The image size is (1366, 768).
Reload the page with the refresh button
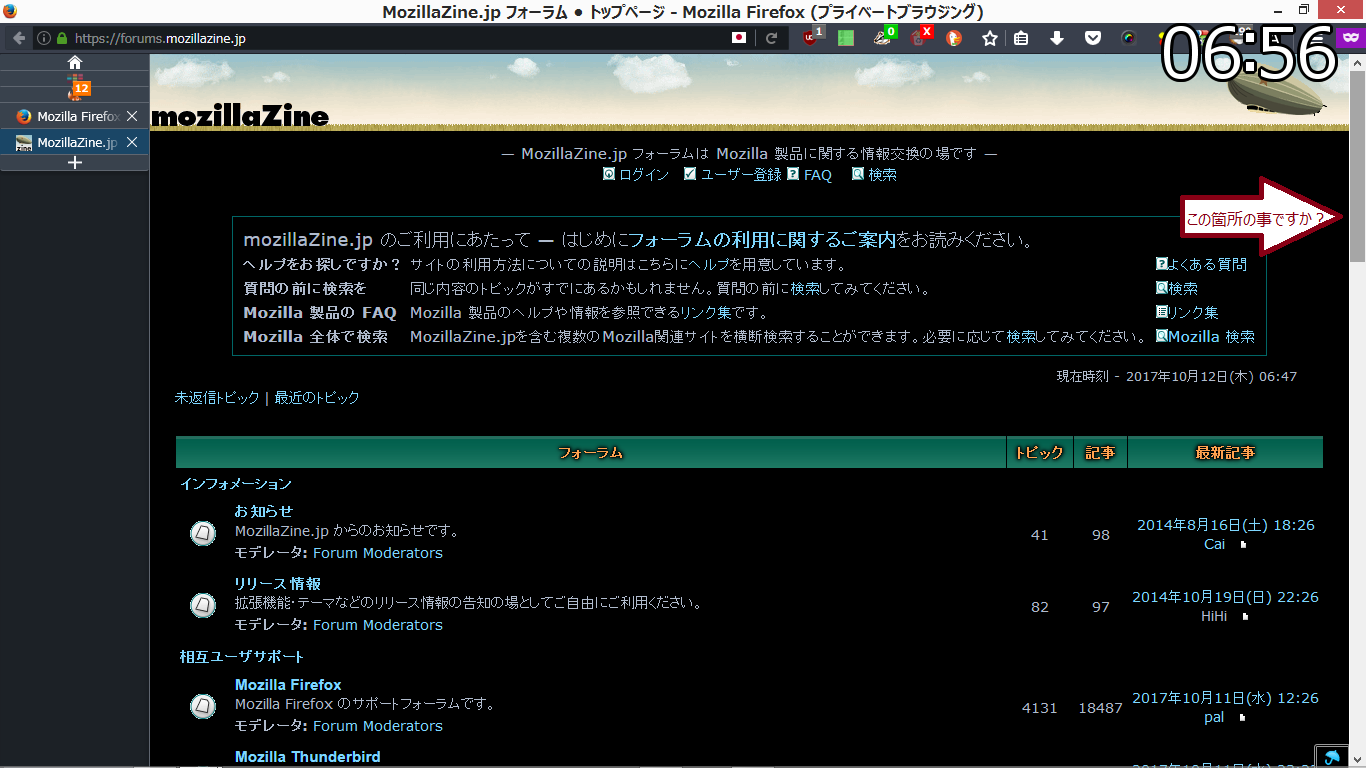(x=771, y=39)
